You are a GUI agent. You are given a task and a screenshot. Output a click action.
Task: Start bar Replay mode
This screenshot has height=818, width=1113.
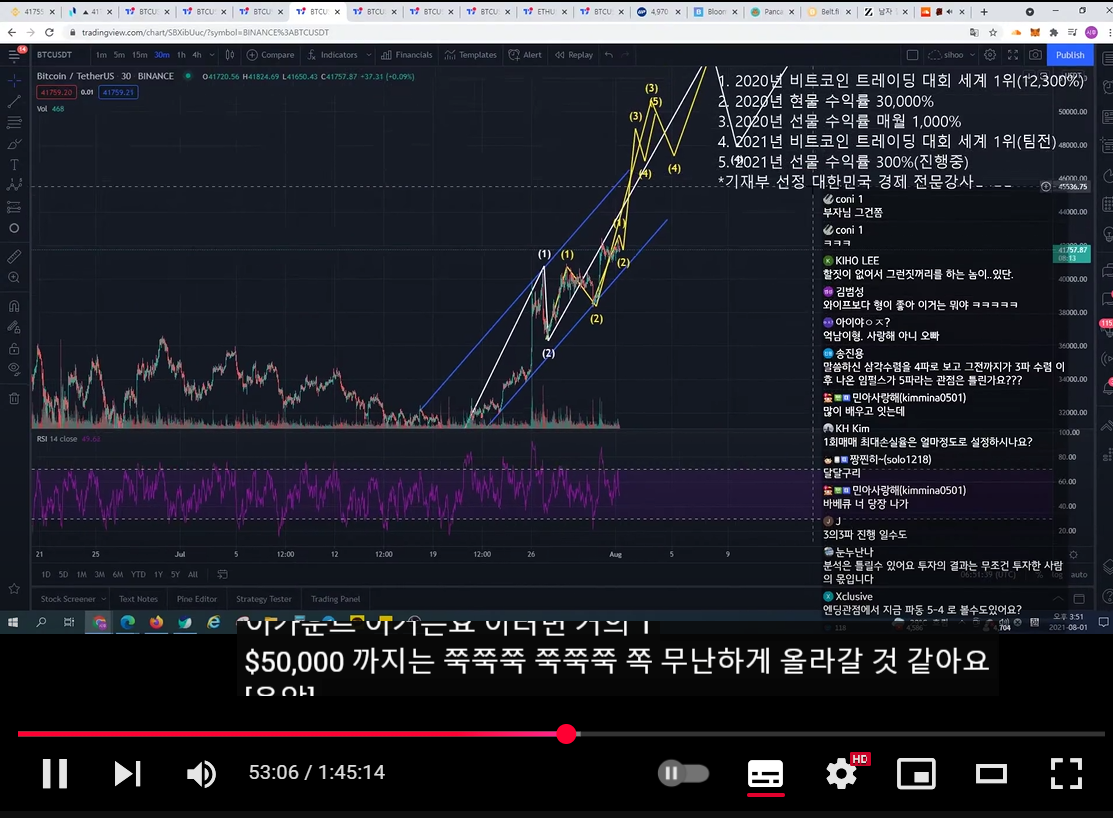pyautogui.click(x=574, y=55)
